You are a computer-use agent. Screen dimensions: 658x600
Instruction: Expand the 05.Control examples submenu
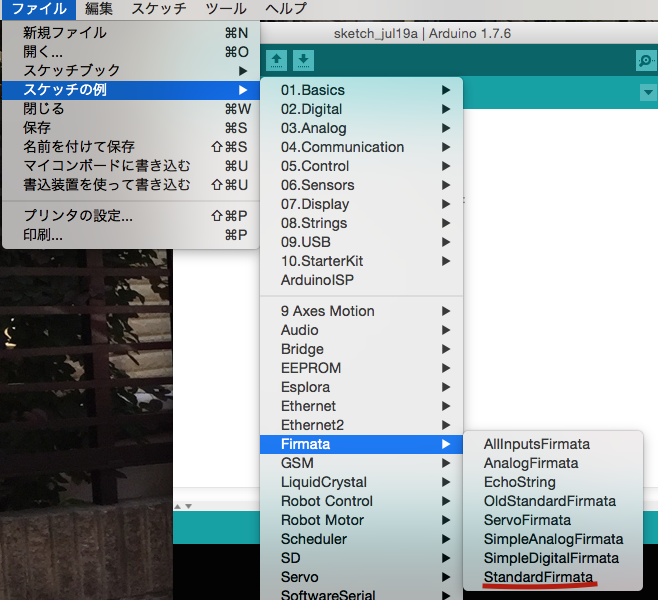(x=361, y=166)
